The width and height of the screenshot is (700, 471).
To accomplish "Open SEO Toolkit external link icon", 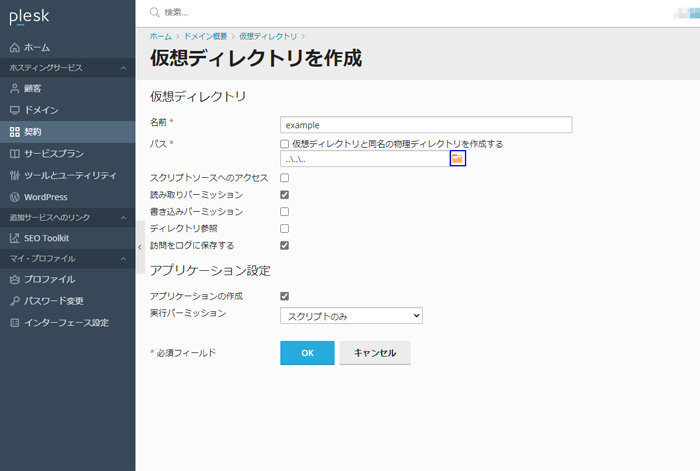I will 15,238.
